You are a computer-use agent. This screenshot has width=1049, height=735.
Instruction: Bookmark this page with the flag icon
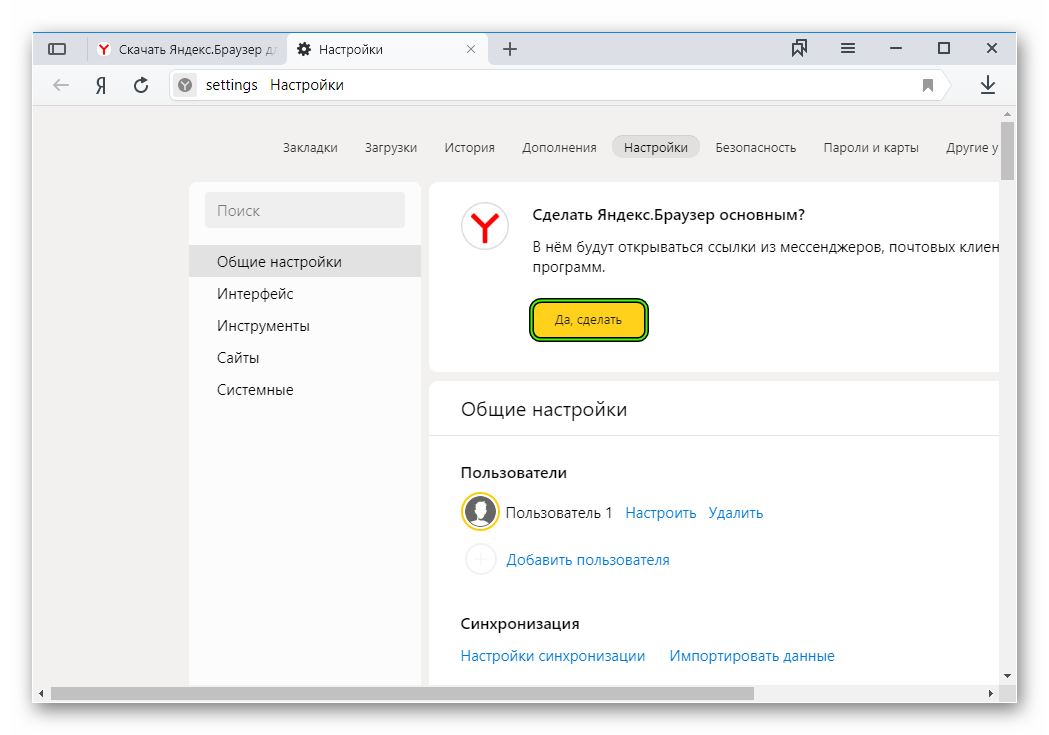927,85
